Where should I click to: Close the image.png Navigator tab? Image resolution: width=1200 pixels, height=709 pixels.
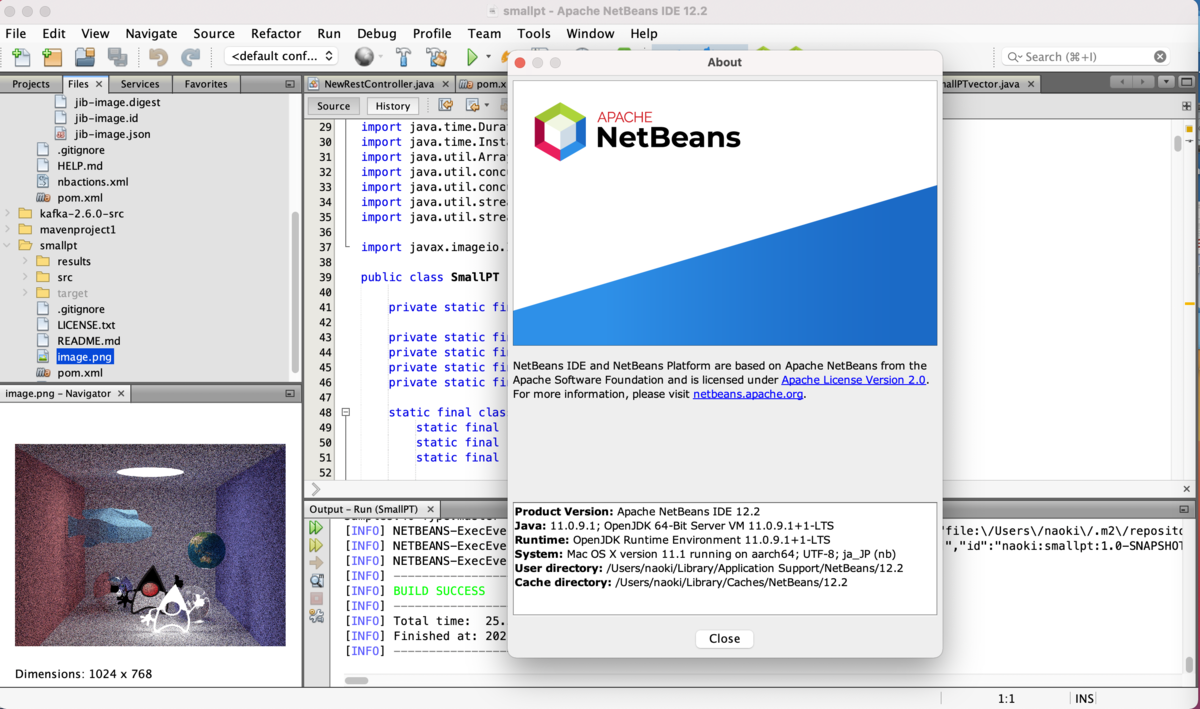(x=121, y=394)
